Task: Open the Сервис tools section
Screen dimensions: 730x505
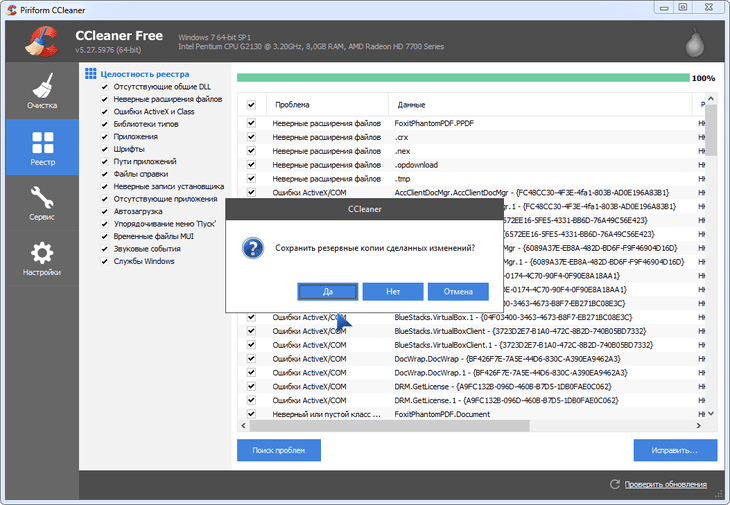Action: point(42,203)
